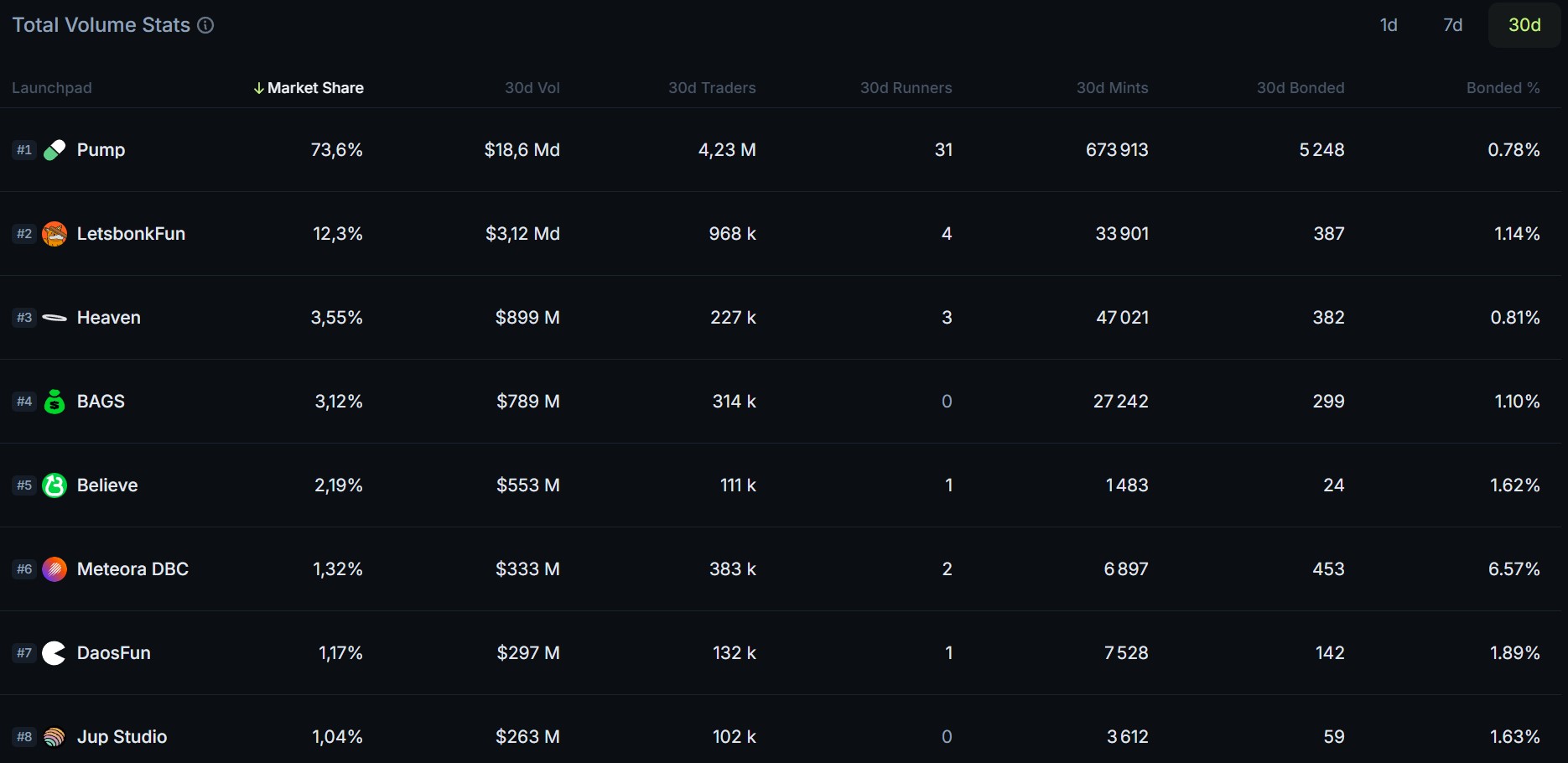
Task: Select the LetsbonkFun launchpad icon
Action: [54, 233]
